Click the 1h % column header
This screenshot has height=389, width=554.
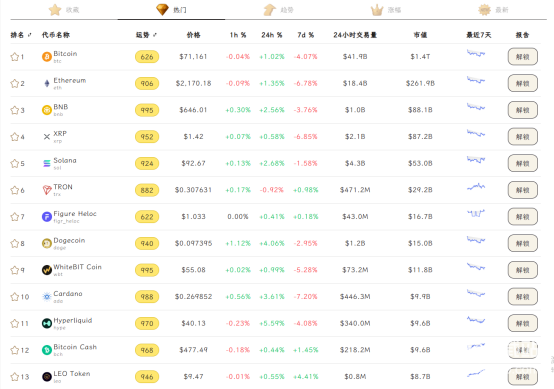pyautogui.click(x=238, y=35)
